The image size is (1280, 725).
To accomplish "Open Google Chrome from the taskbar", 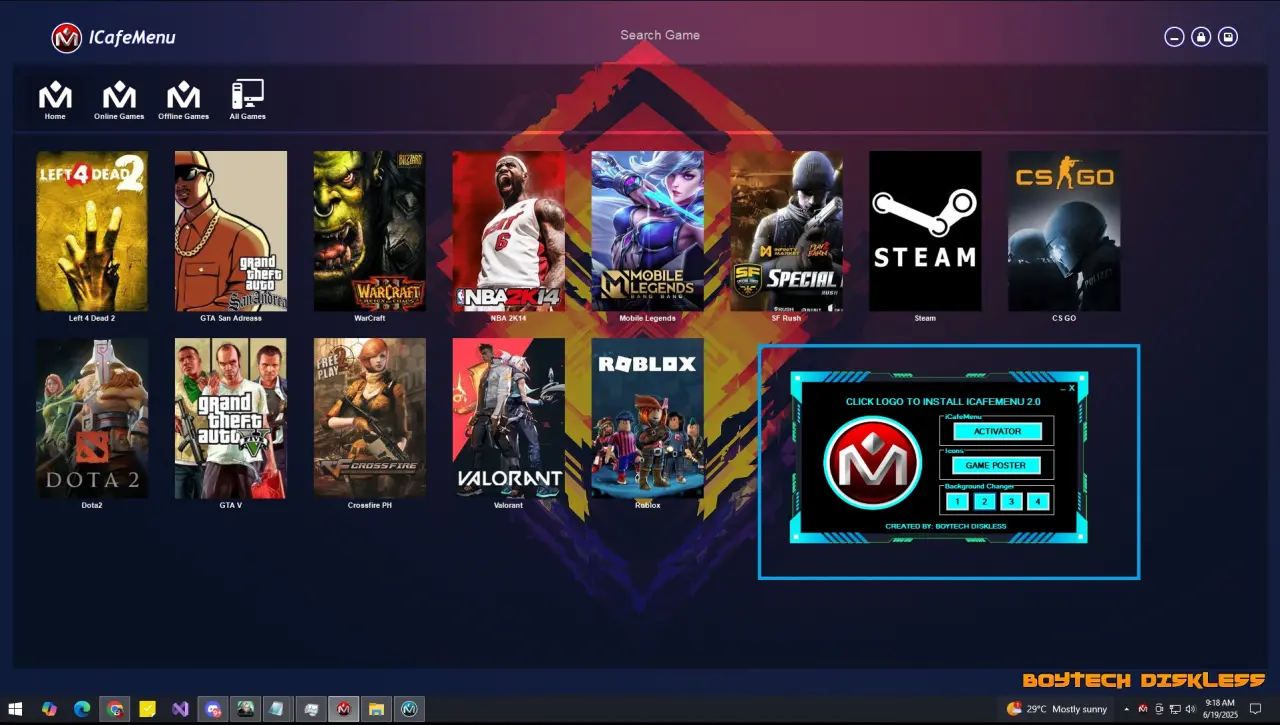I will tap(115, 709).
